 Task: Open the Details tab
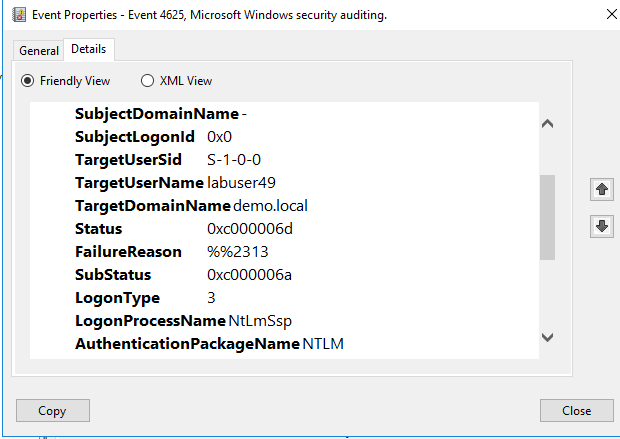point(89,49)
